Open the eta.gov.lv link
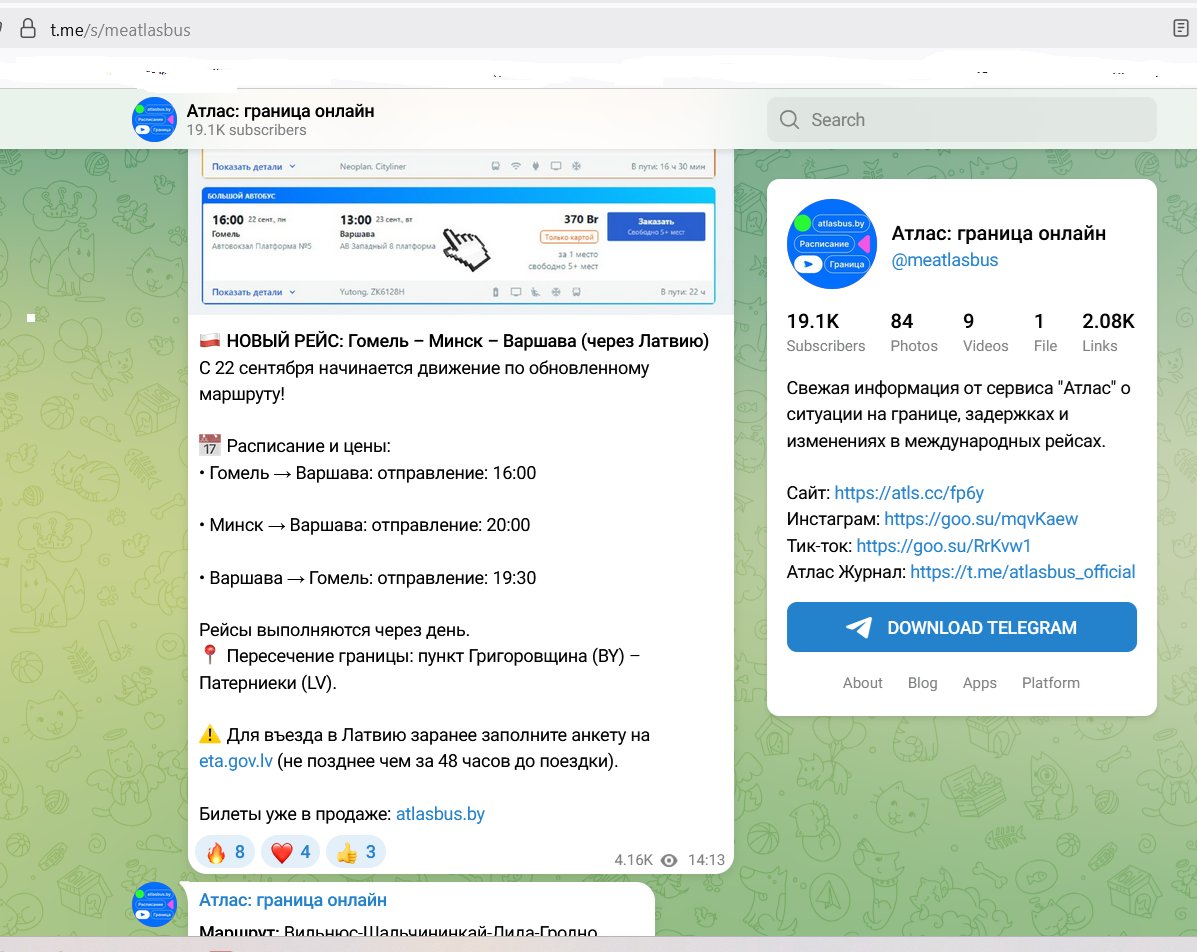The width and height of the screenshot is (1197, 952). tap(236, 761)
